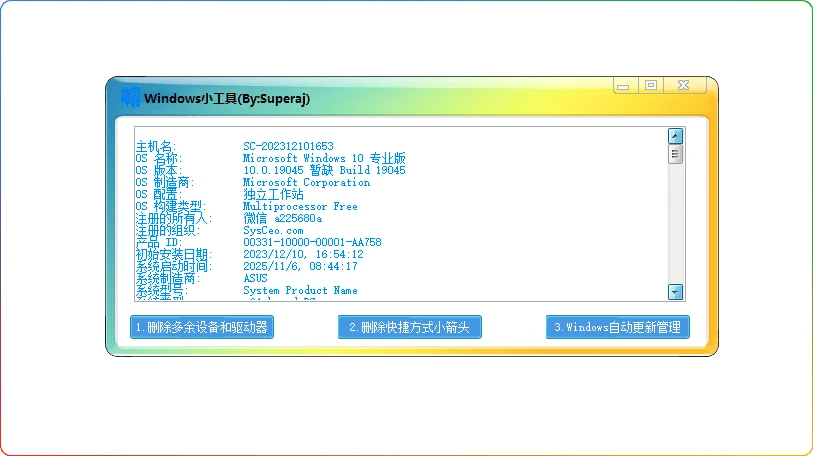Viewport: 813px width, 456px height.
Task: Place cursor on SysCeo.com organization text
Action: click(273, 231)
